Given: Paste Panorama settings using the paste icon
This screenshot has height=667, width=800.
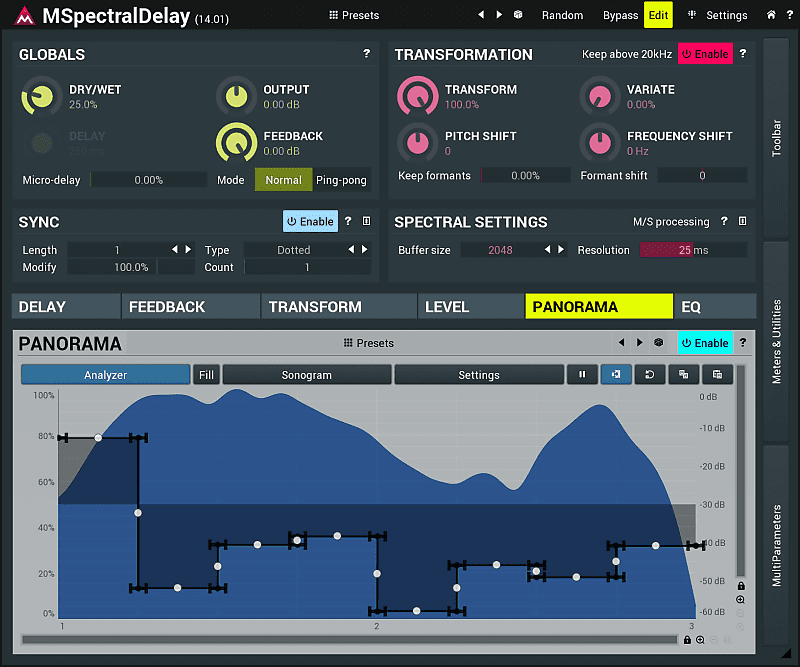Looking at the screenshot, I should point(718,374).
